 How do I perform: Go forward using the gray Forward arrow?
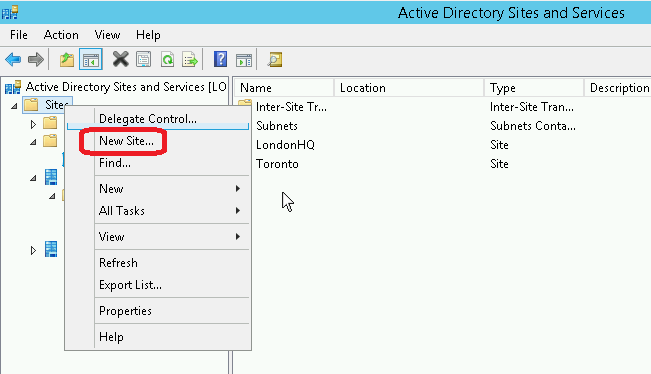tap(36, 59)
